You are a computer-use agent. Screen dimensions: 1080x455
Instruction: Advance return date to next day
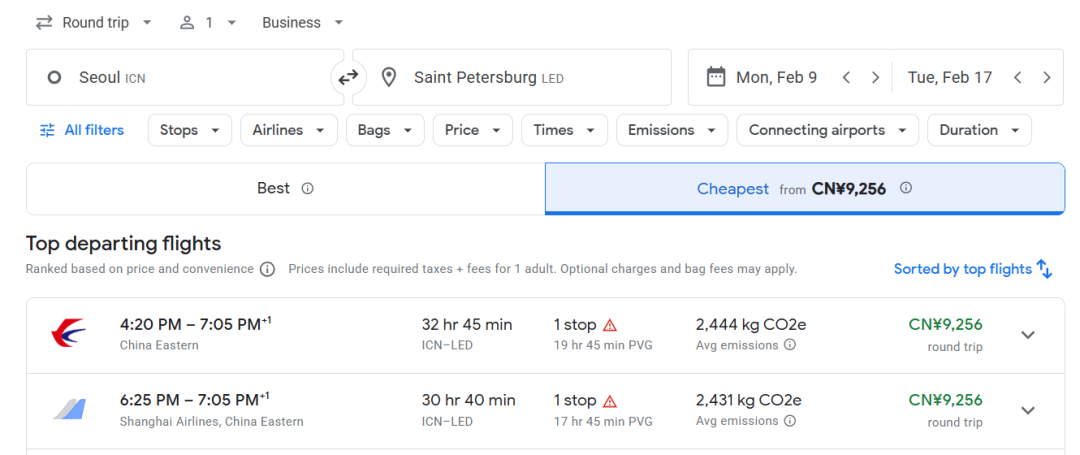(x=1046, y=77)
